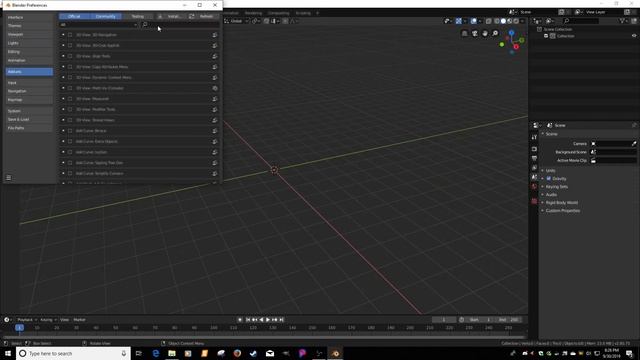Viewport: 640px width, 360px height.
Task: Click the red X axis on navigation gizmo
Action: (516, 47)
